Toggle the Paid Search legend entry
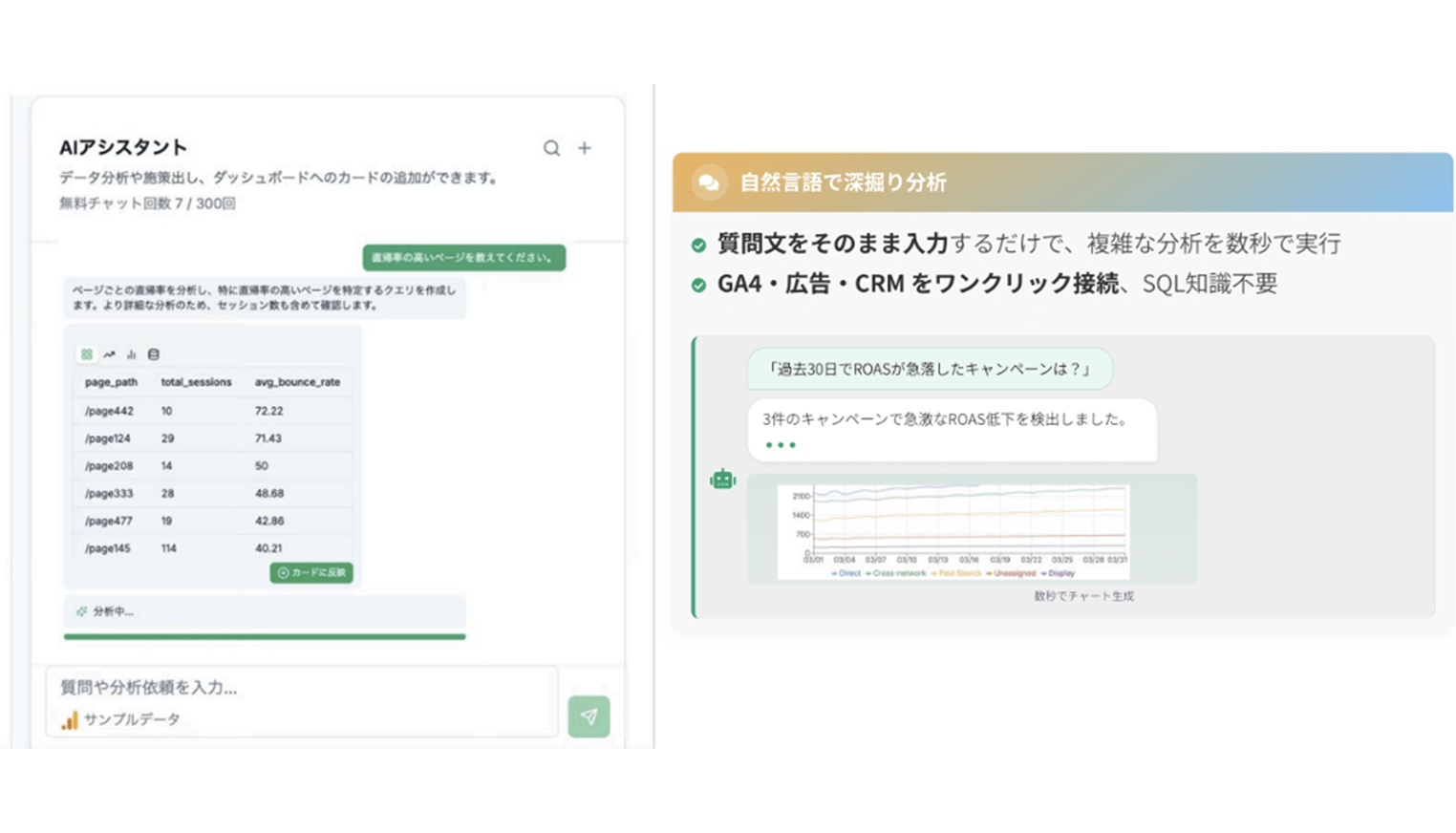The image size is (1456, 833). [x=956, y=573]
